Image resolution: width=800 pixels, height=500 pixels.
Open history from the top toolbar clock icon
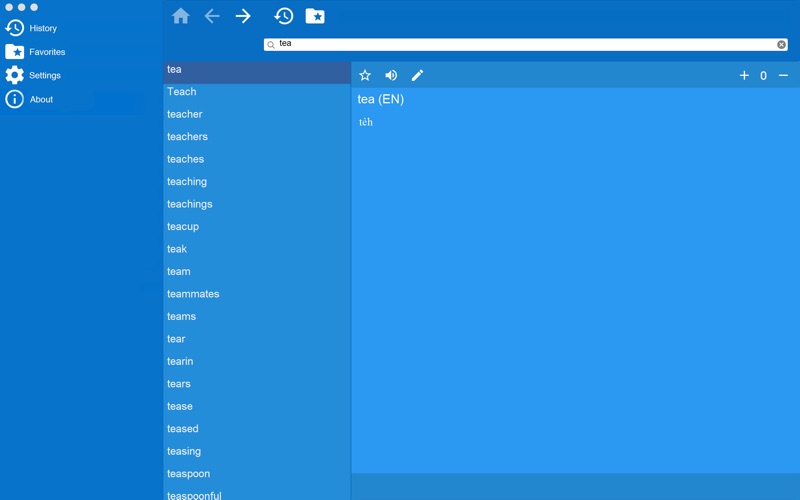[284, 16]
